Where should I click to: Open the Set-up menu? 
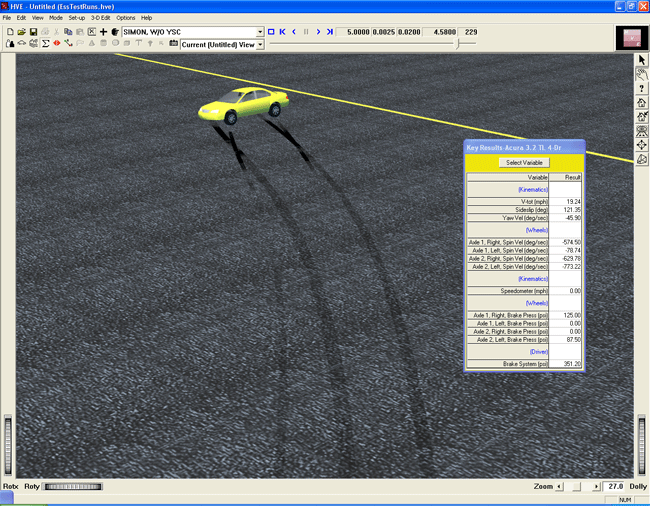tap(77, 18)
